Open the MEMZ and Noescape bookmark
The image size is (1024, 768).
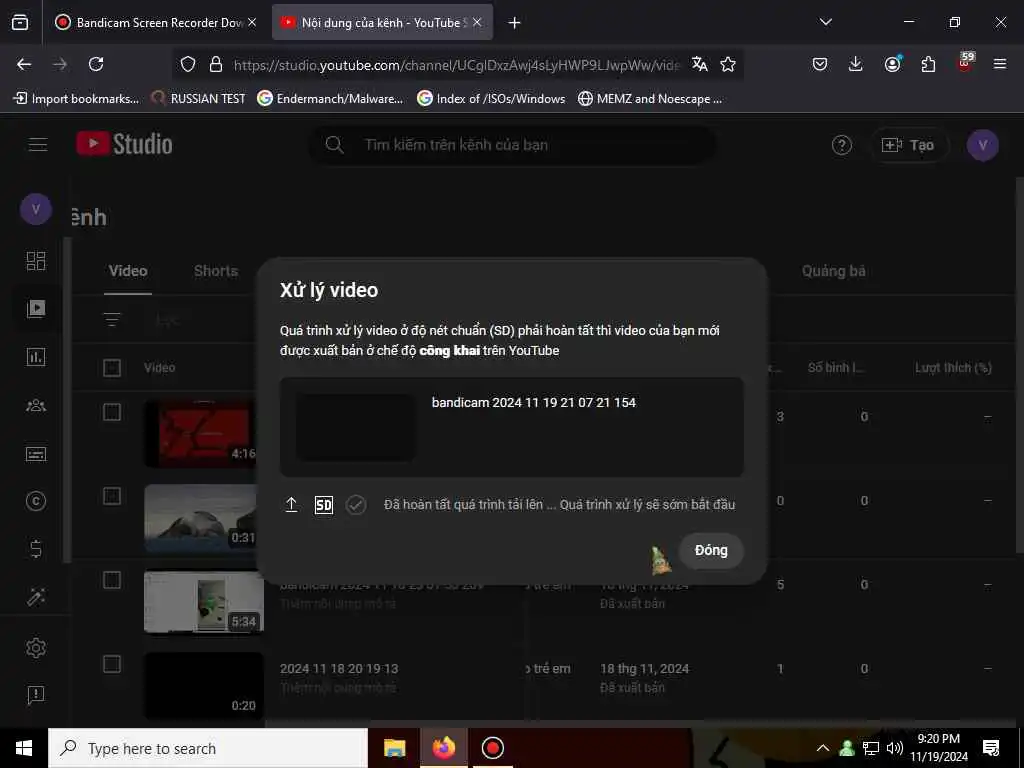[650, 99]
